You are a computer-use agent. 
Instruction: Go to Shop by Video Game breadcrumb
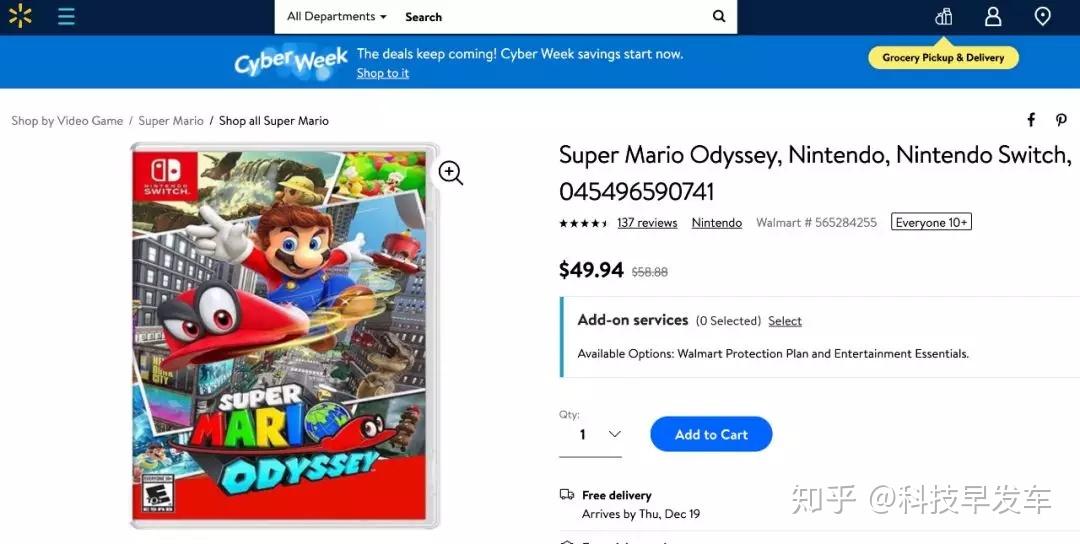pos(67,121)
